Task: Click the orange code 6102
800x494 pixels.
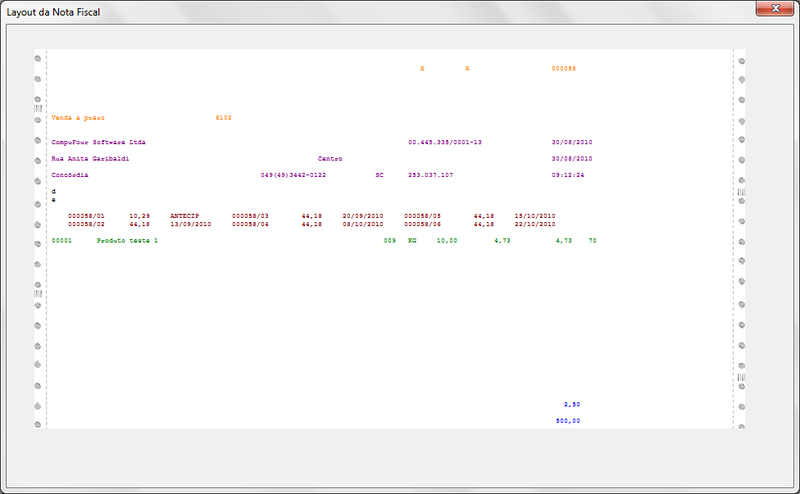Action: (x=223, y=117)
